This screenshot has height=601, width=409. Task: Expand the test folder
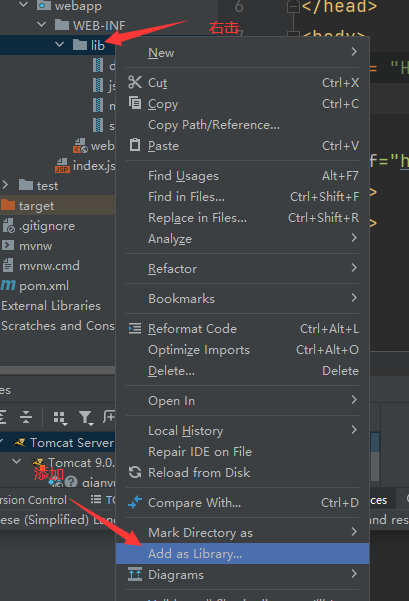coord(5,185)
